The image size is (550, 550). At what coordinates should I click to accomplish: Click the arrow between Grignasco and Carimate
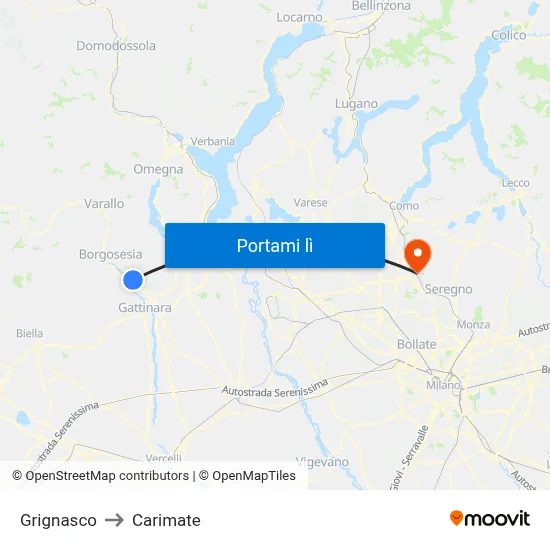tap(114, 520)
